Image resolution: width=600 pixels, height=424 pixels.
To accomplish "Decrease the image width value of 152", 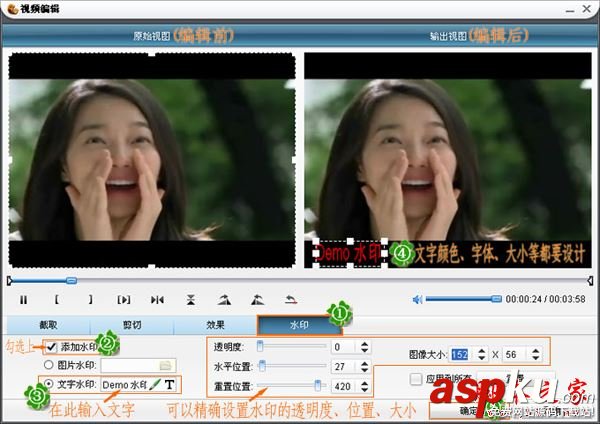I will [x=482, y=357].
